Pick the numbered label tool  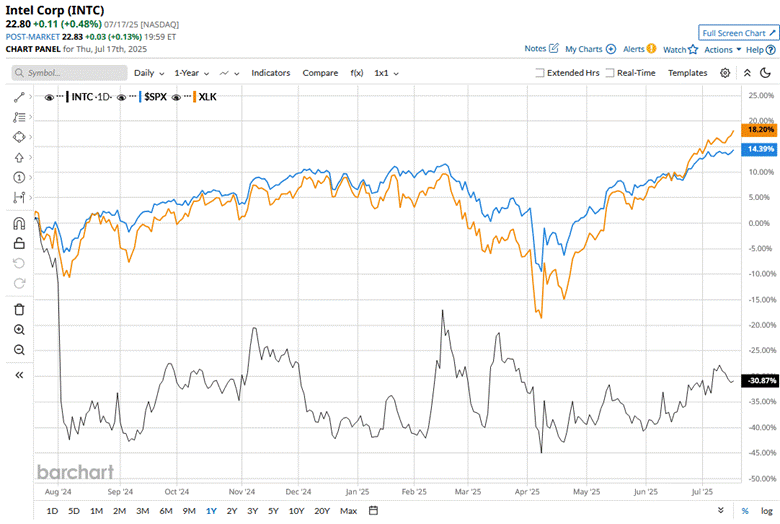tap(19, 177)
